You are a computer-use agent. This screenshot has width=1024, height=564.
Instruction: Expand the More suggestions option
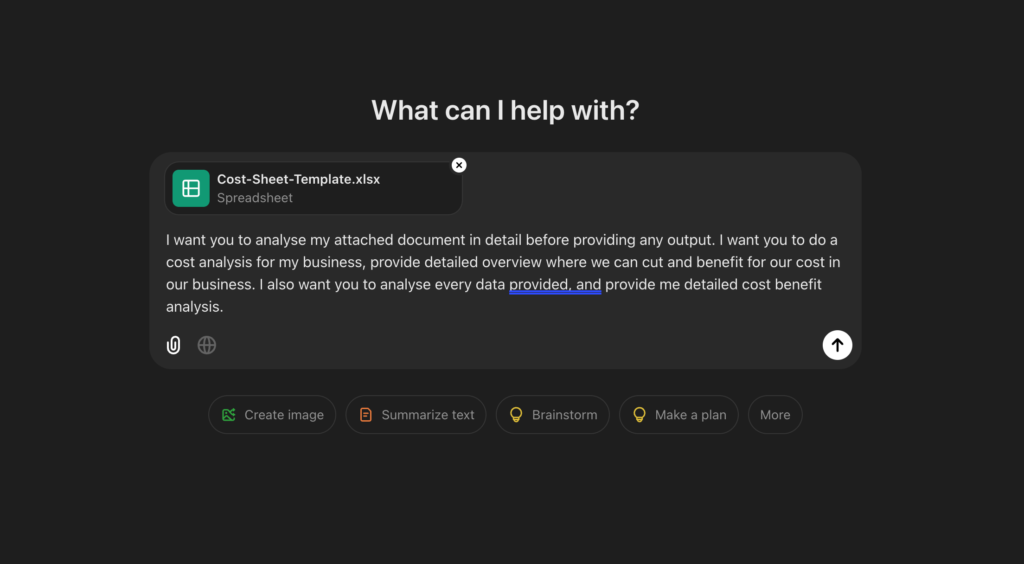pyautogui.click(x=775, y=415)
